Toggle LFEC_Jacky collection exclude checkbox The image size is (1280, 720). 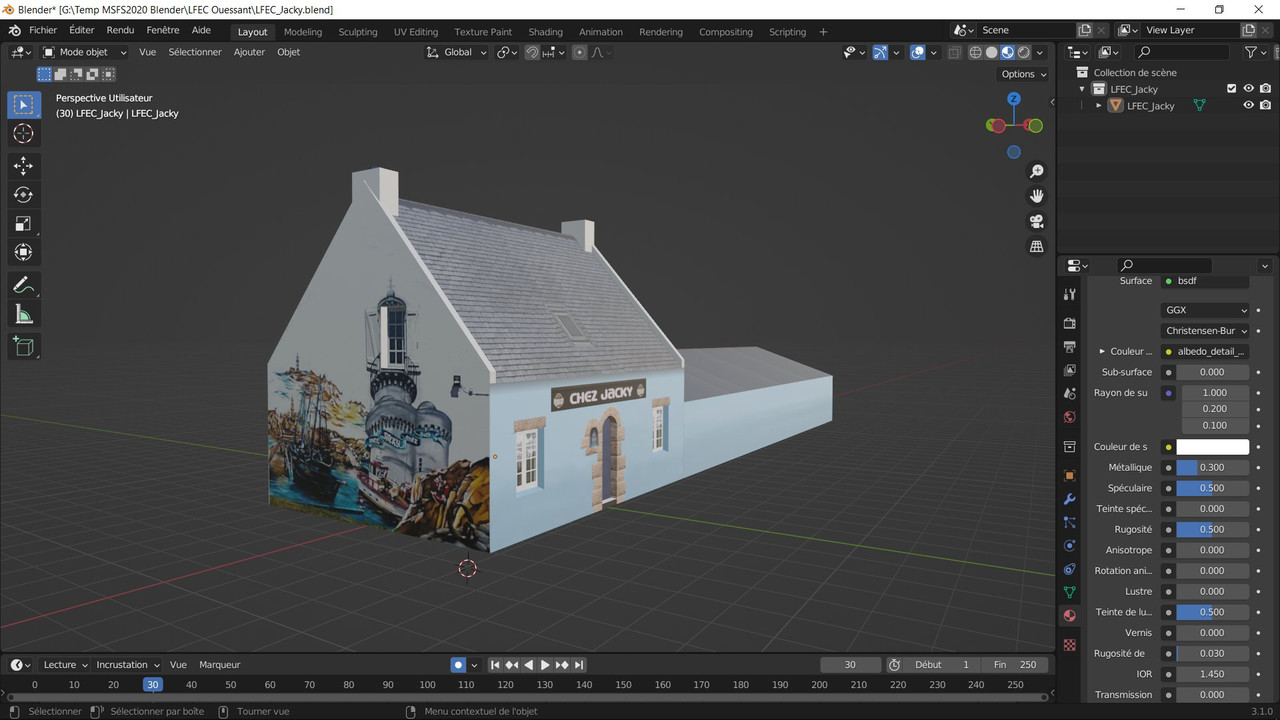coord(1232,89)
